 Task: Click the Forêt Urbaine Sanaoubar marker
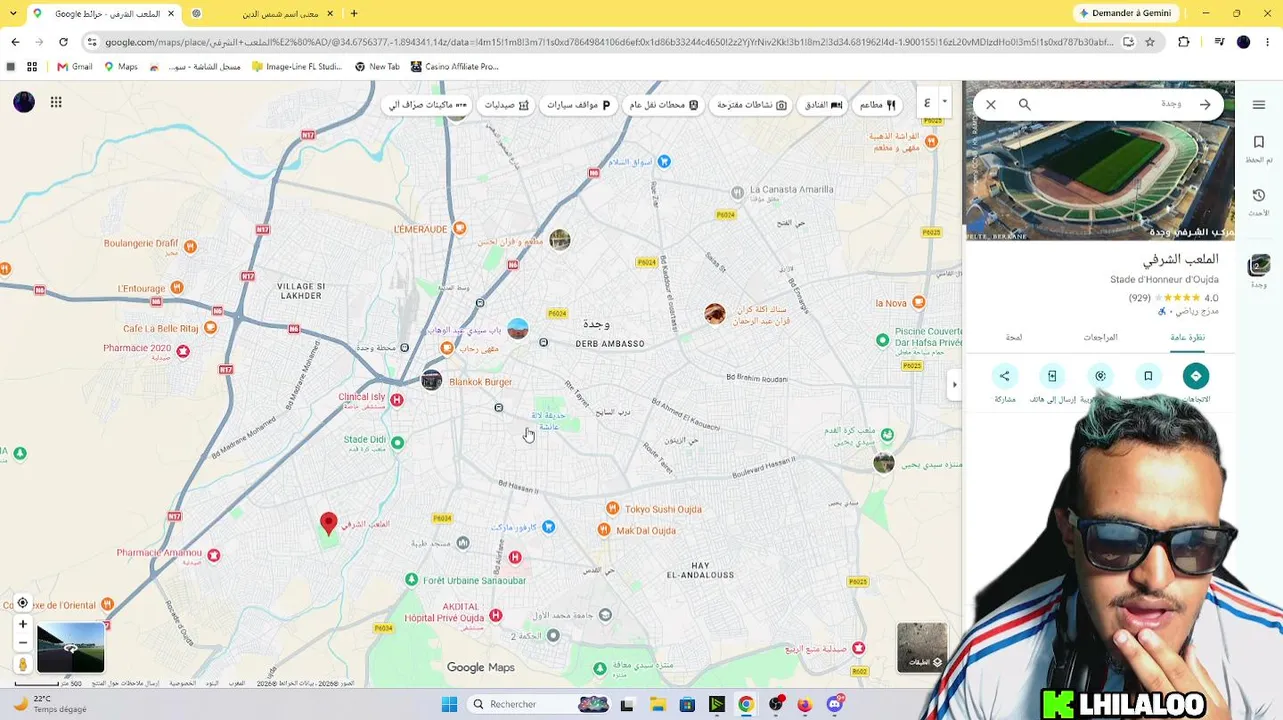[x=411, y=580]
